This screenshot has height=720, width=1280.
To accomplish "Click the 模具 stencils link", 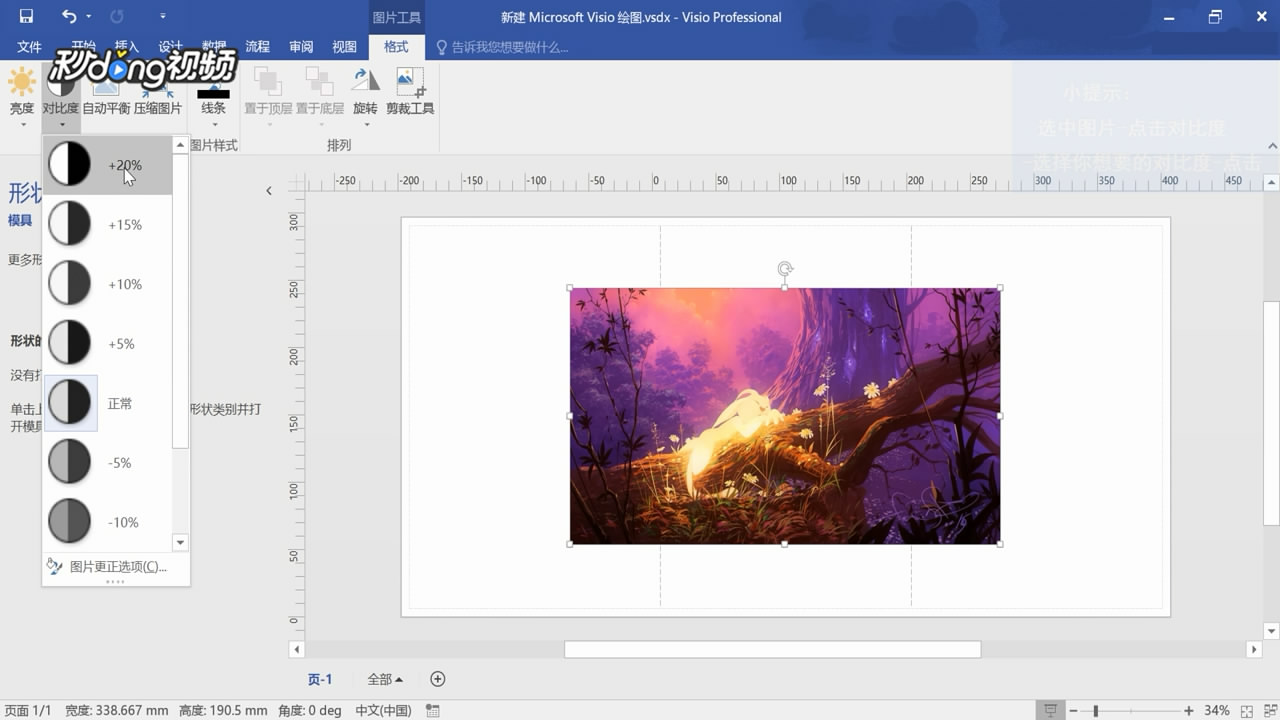I will [x=20, y=220].
